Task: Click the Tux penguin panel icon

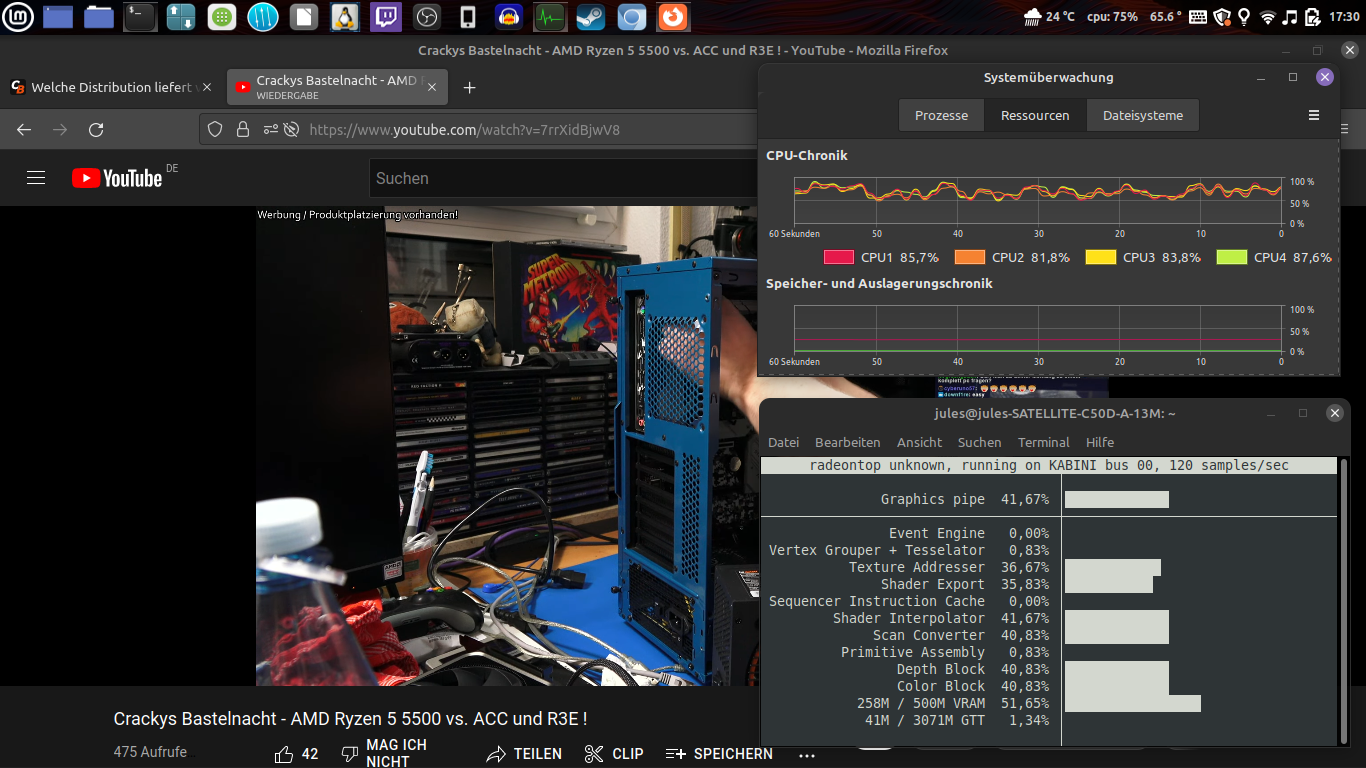Action: click(345, 16)
